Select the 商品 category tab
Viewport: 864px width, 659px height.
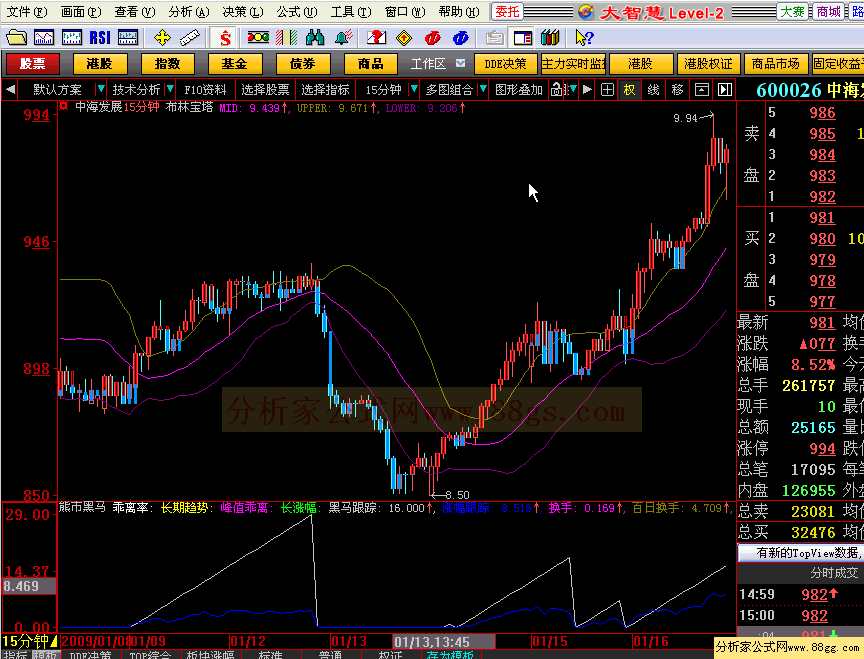point(370,64)
